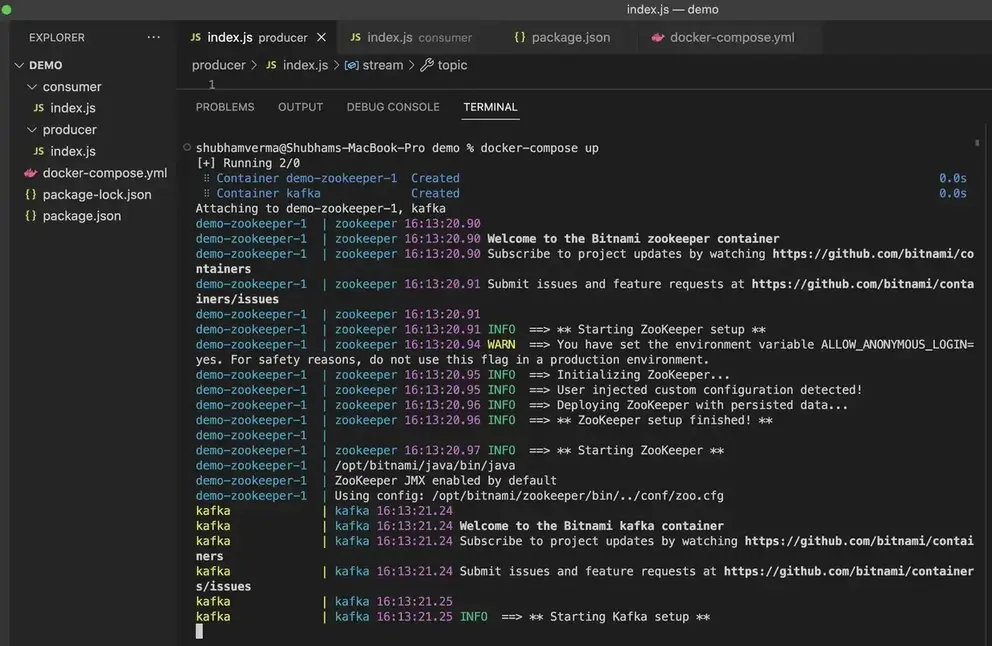Click editor line number 1
Viewport: 992px width, 646px height.
point(212,84)
